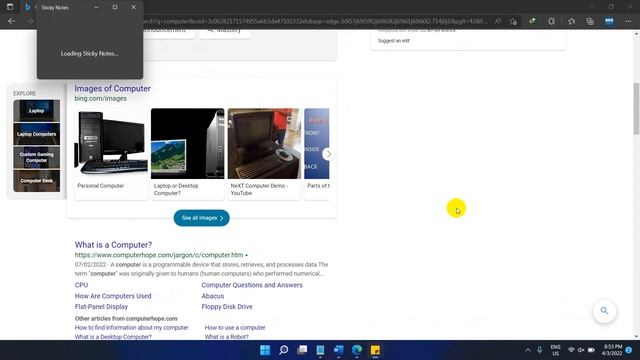Open the teal notepad-like app on the taskbar

tap(320, 350)
